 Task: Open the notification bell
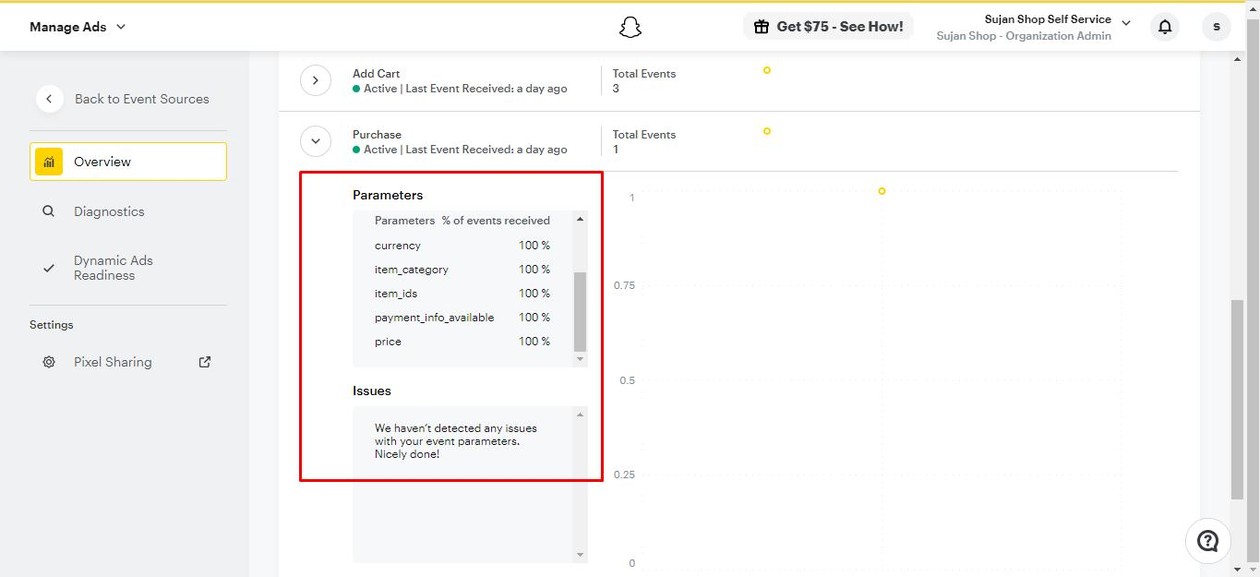pos(1164,27)
